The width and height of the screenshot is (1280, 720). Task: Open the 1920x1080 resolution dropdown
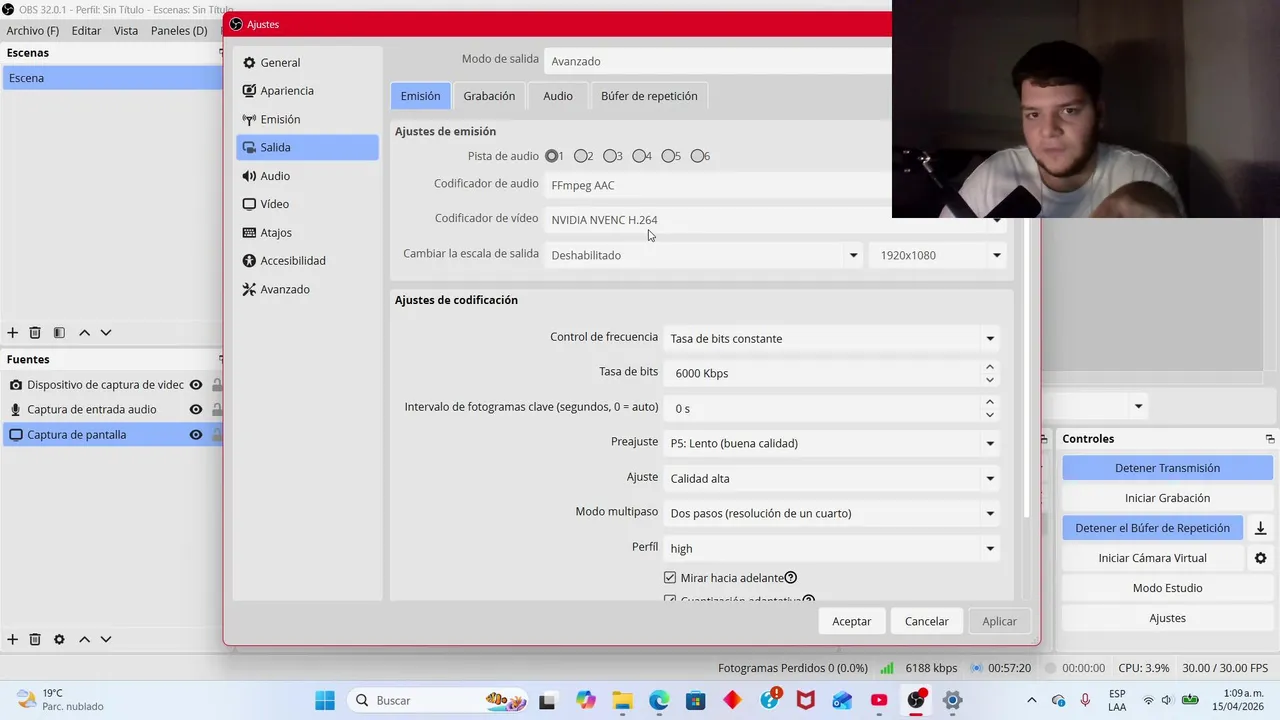[938, 255]
